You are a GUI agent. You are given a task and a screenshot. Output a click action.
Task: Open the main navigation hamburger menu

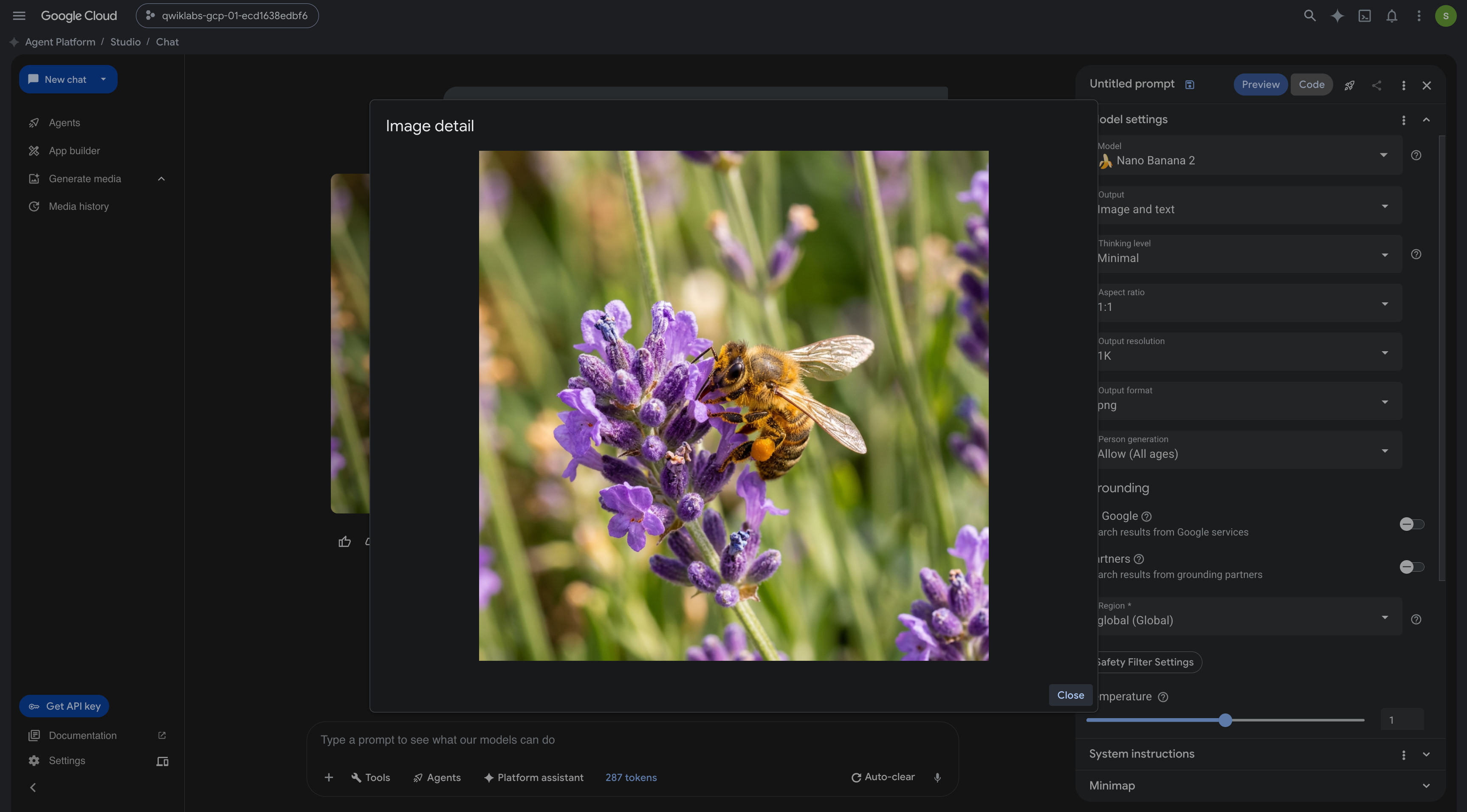coord(19,16)
